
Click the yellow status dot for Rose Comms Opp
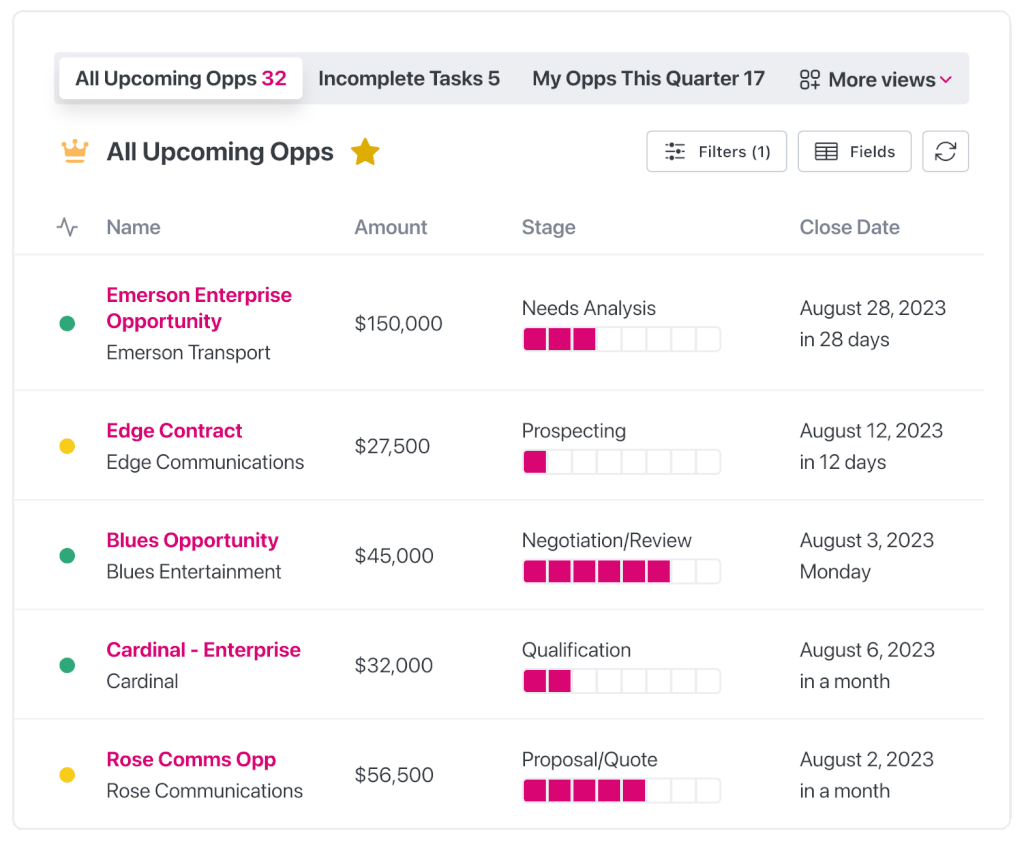pos(67,775)
